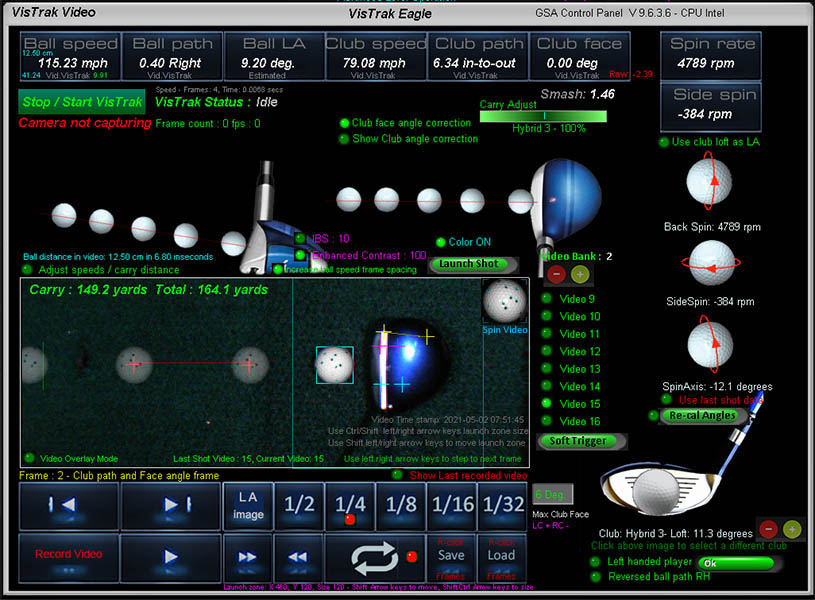Click the Re-cal Angles button
The height and width of the screenshot is (600, 815).
(702, 415)
